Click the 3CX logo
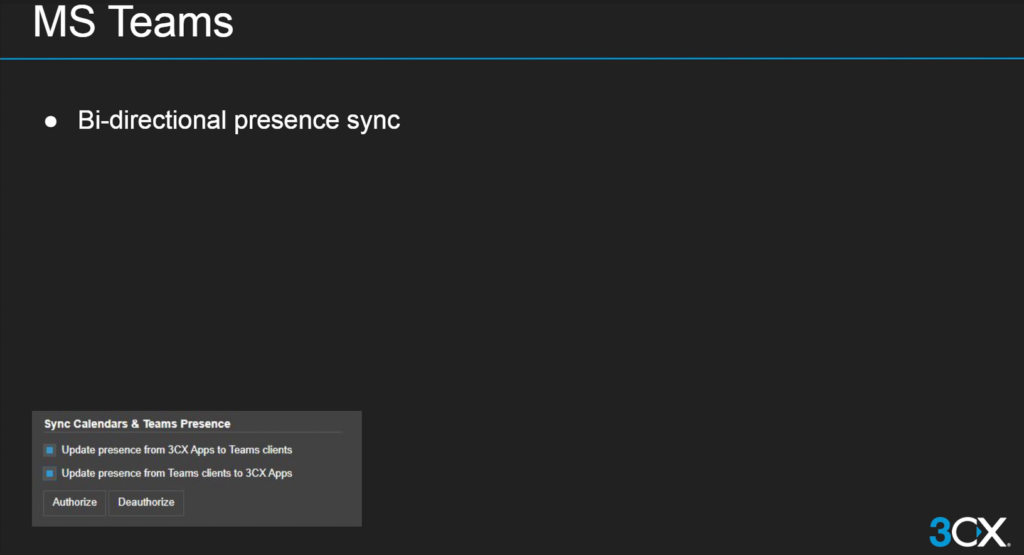 [968, 530]
